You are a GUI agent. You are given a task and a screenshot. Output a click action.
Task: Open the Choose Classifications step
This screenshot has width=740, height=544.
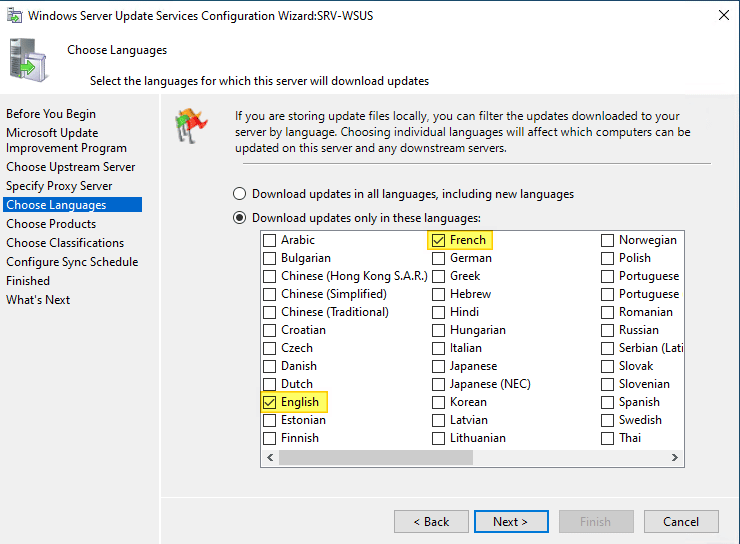pos(65,243)
